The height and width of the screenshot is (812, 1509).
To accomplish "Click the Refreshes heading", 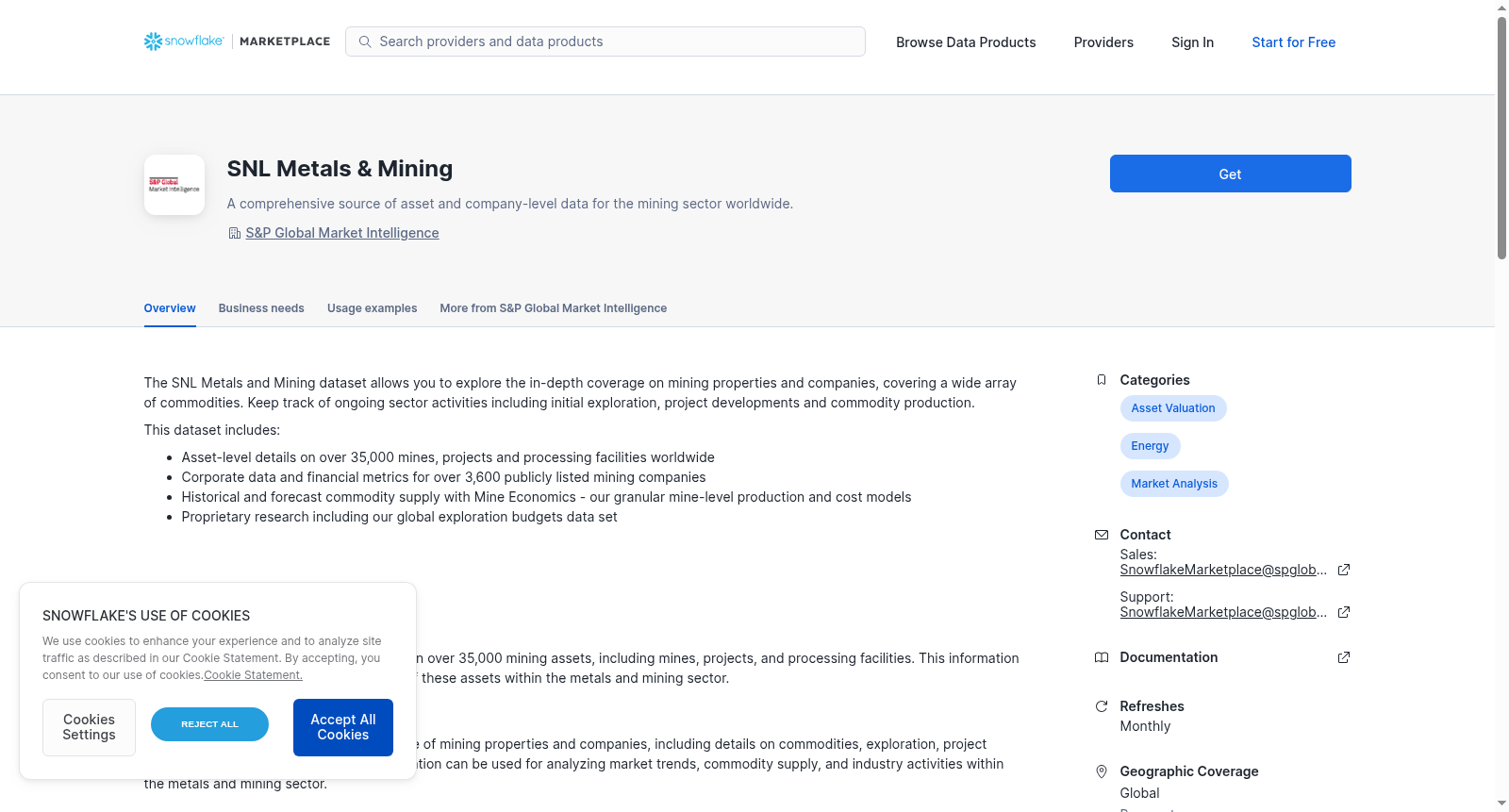I will [x=1152, y=706].
